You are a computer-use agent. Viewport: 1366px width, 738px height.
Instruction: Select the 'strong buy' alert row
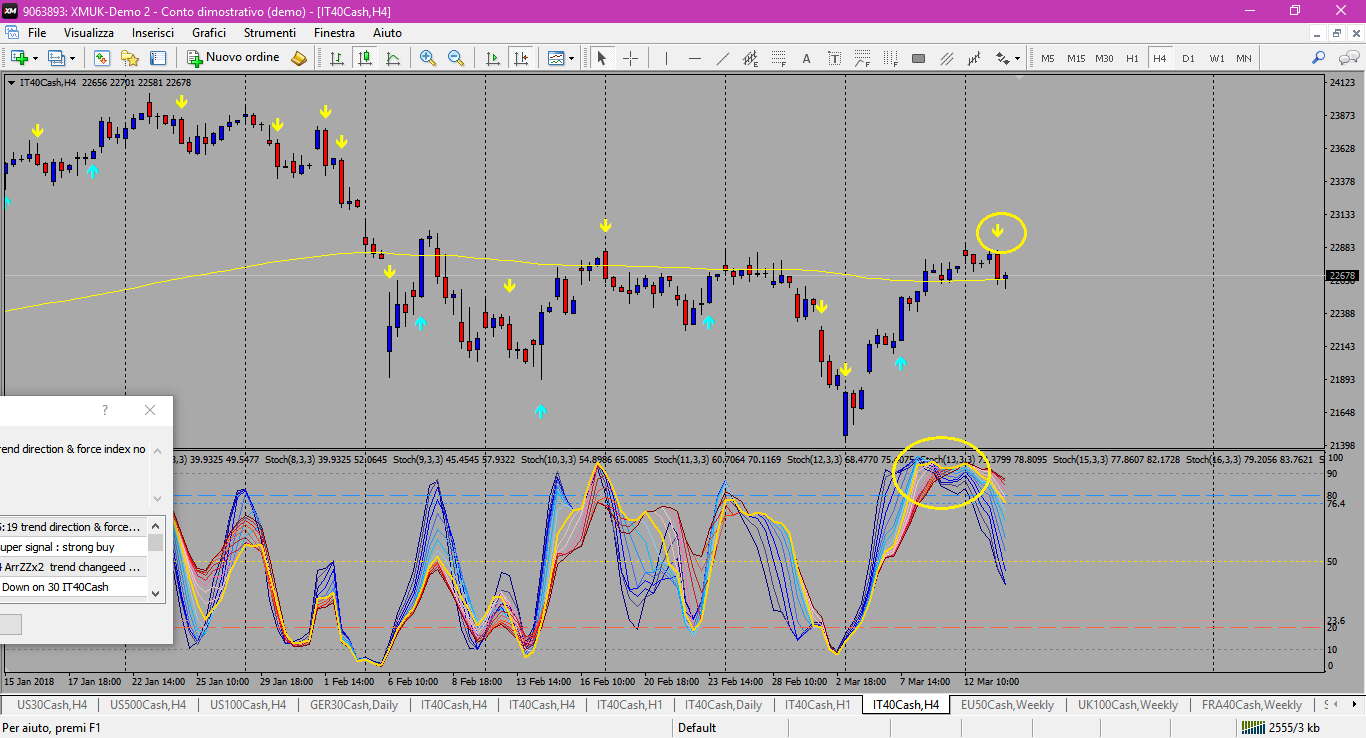coord(74,547)
